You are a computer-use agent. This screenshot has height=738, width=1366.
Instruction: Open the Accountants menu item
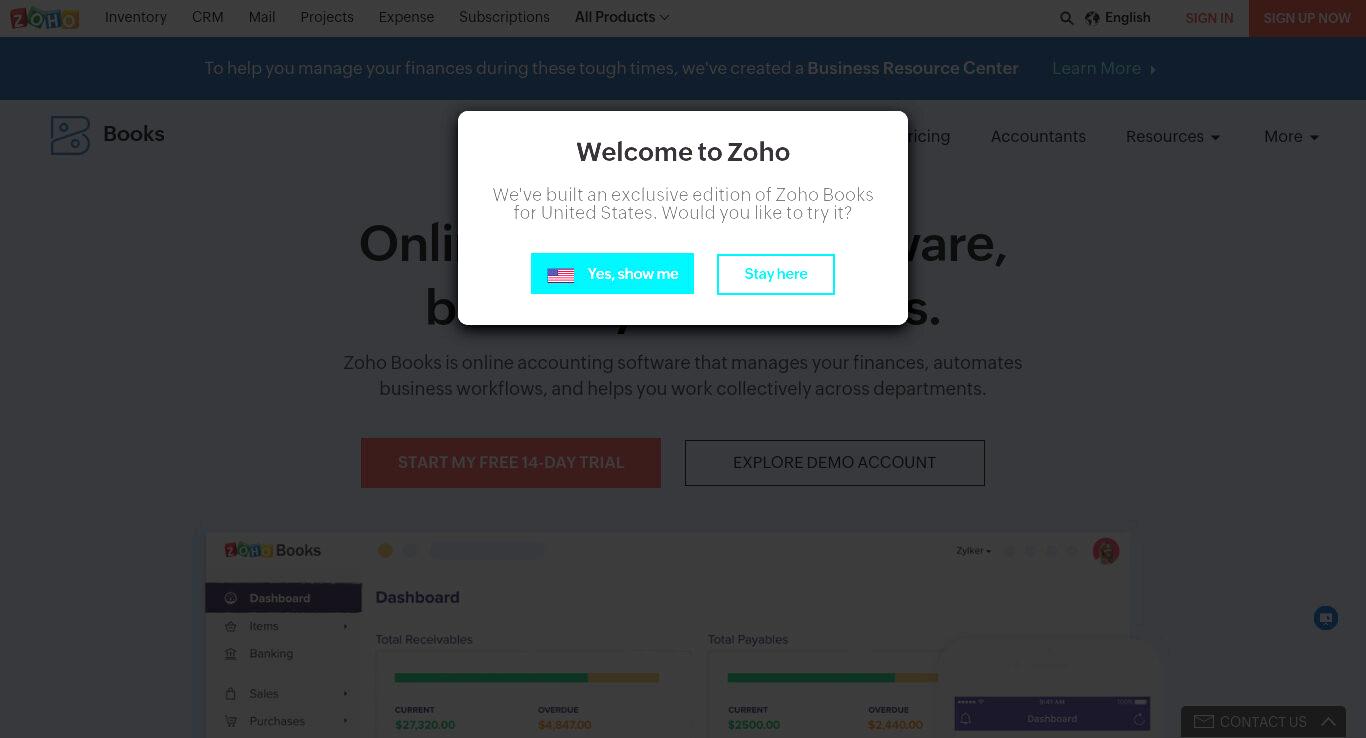[x=1038, y=137]
